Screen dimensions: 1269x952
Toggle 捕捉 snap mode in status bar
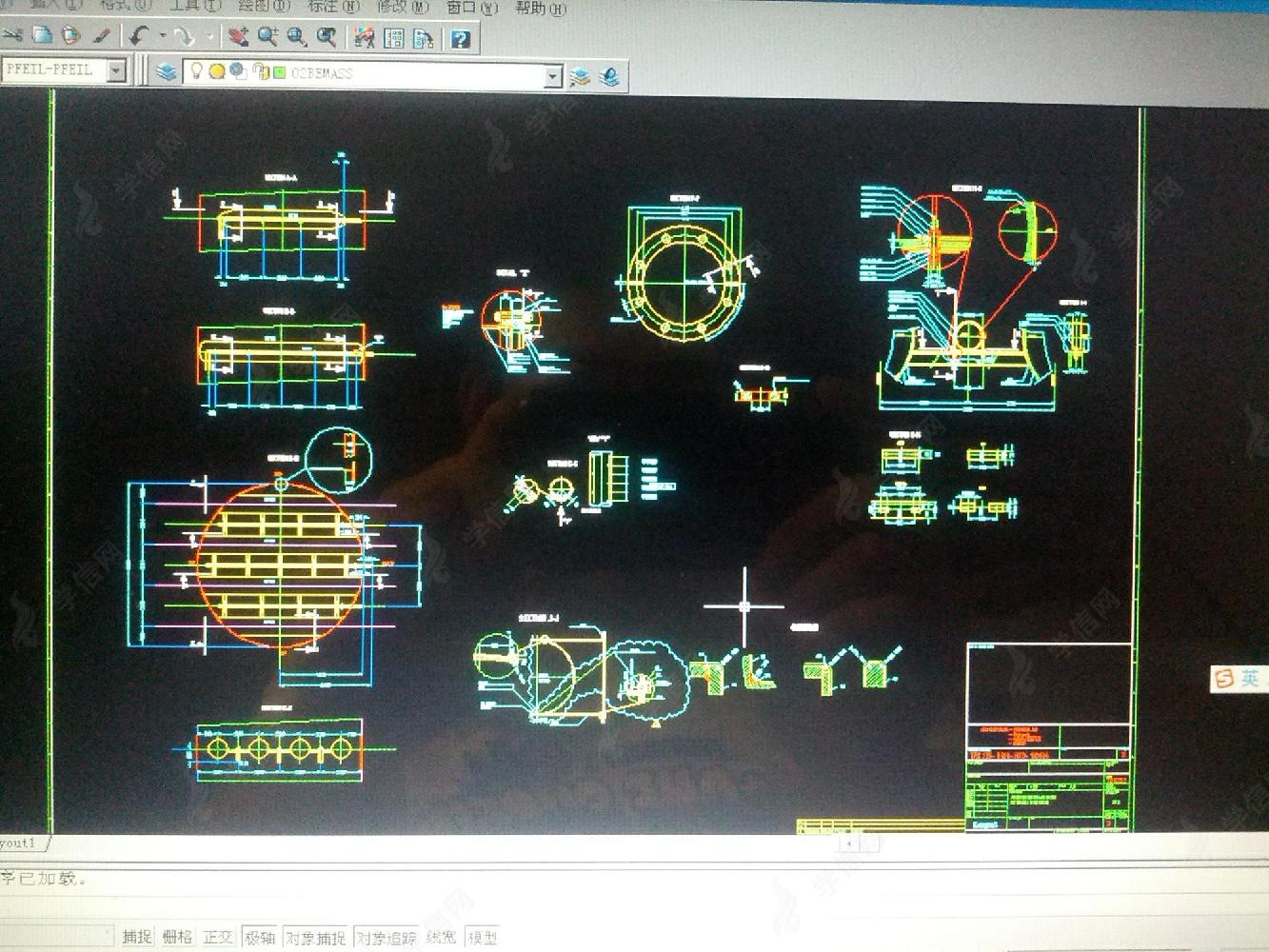point(136,937)
